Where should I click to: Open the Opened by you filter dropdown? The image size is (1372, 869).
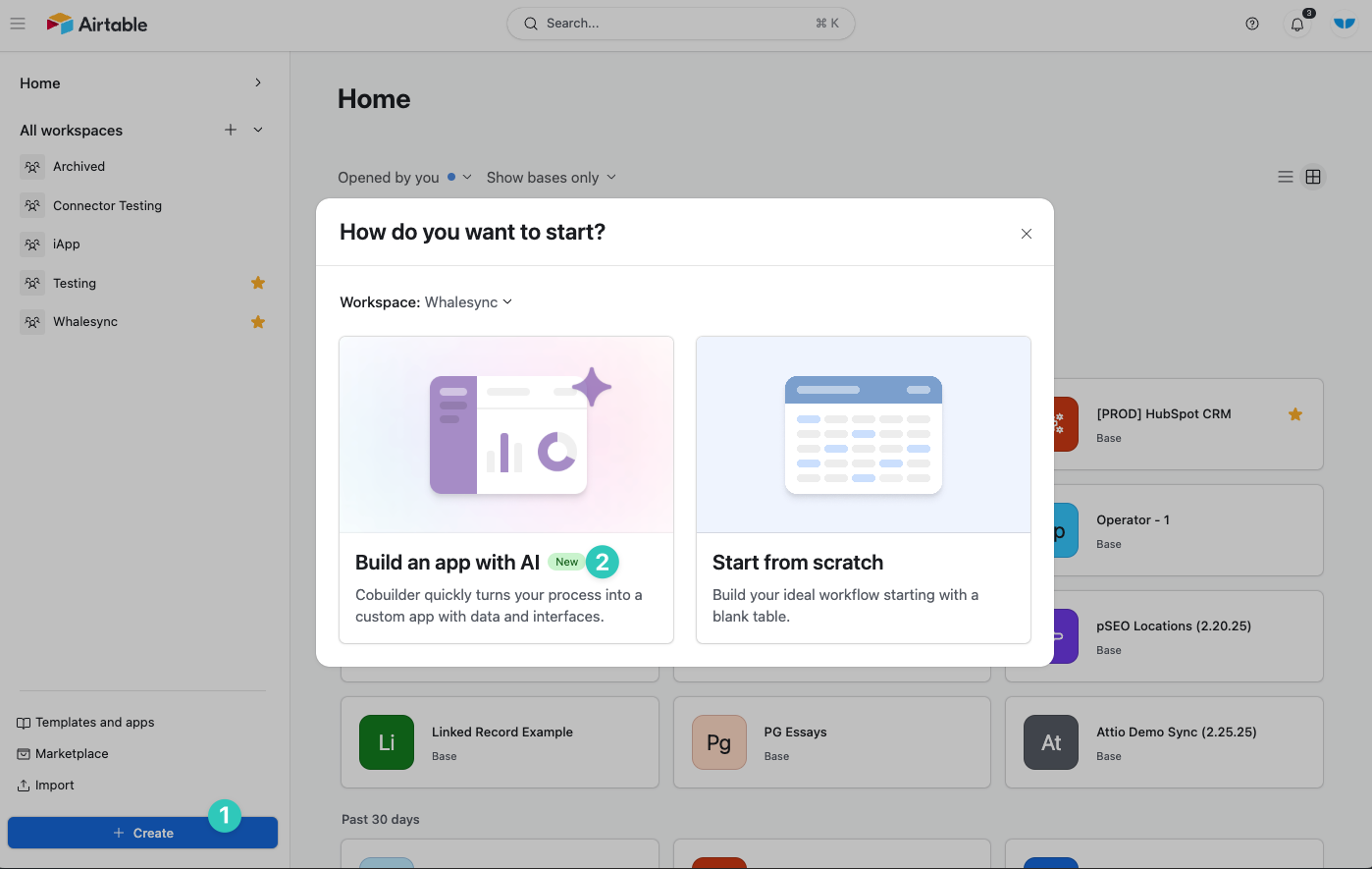403,177
